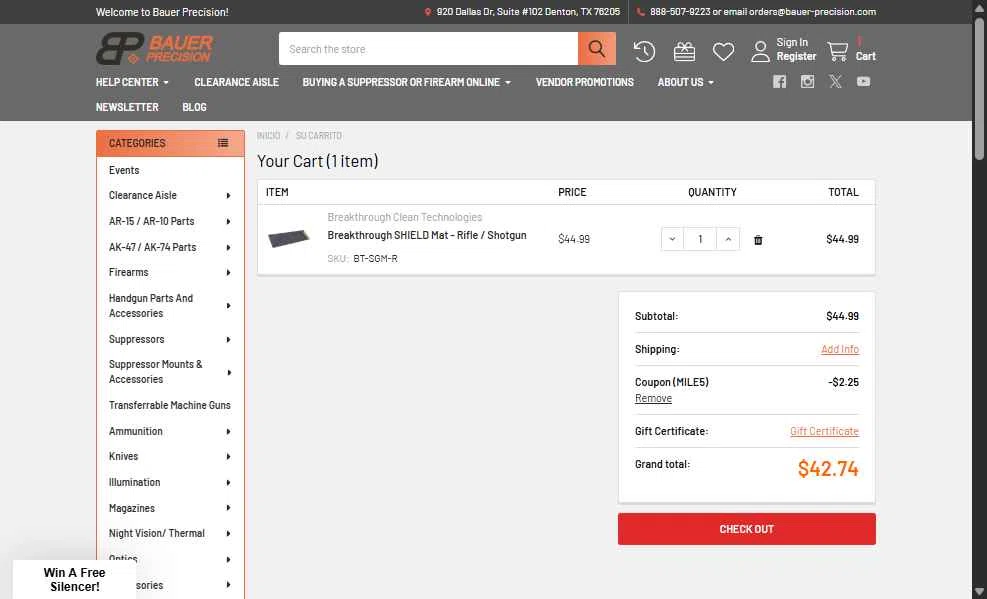Expand the Illumination category arrow
Image resolution: width=987 pixels, height=599 pixels.
pos(228,483)
